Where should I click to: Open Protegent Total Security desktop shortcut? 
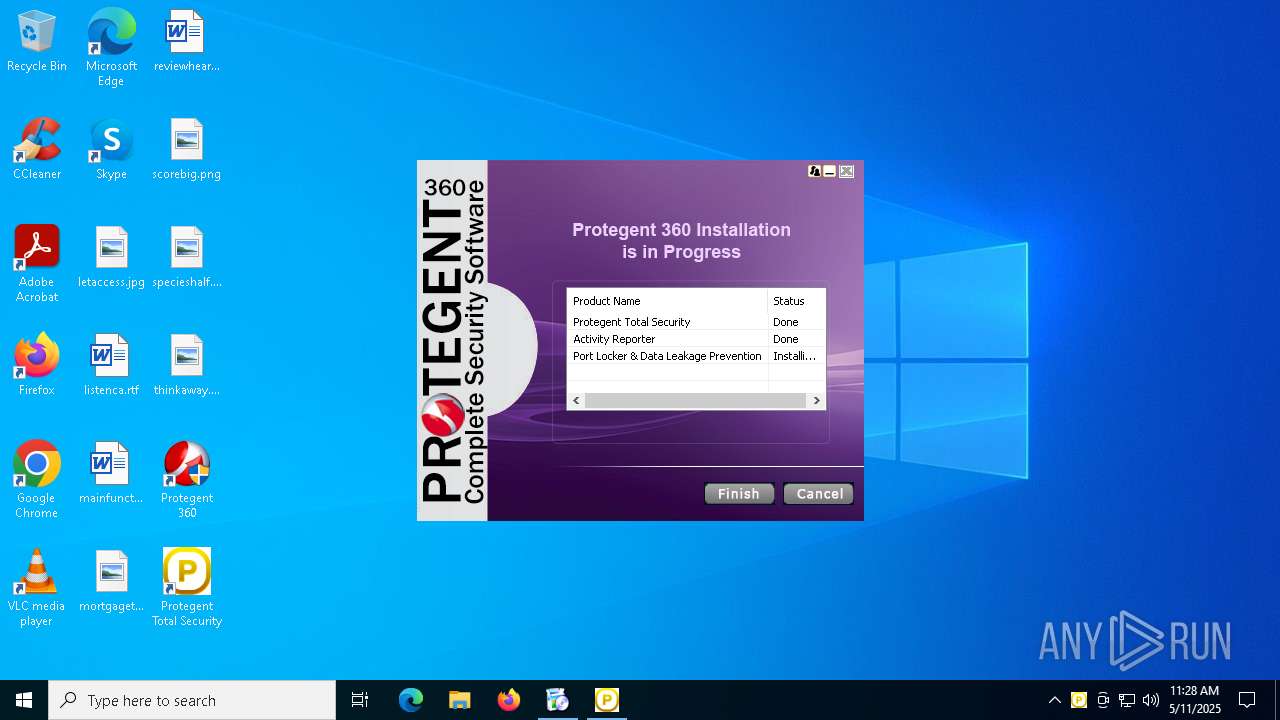(186, 588)
